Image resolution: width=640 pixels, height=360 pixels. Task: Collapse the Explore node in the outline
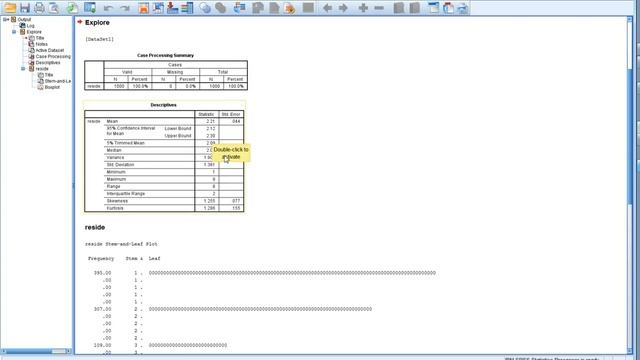14,31
